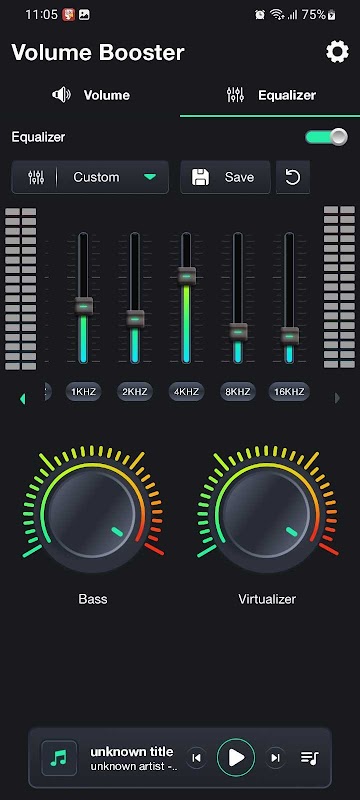Click the Virtualizer knob dial
Screen dimensions: 360x800
pos(267,513)
